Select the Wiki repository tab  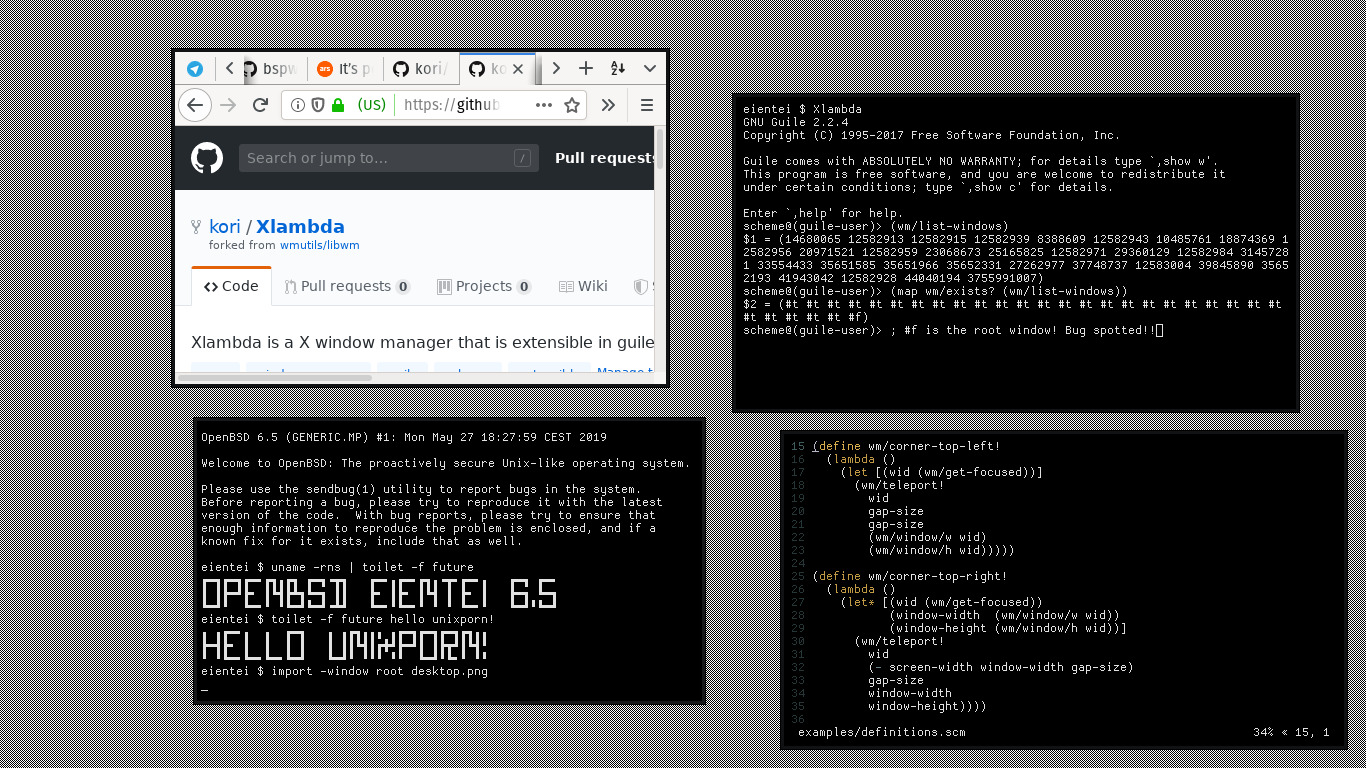click(583, 286)
